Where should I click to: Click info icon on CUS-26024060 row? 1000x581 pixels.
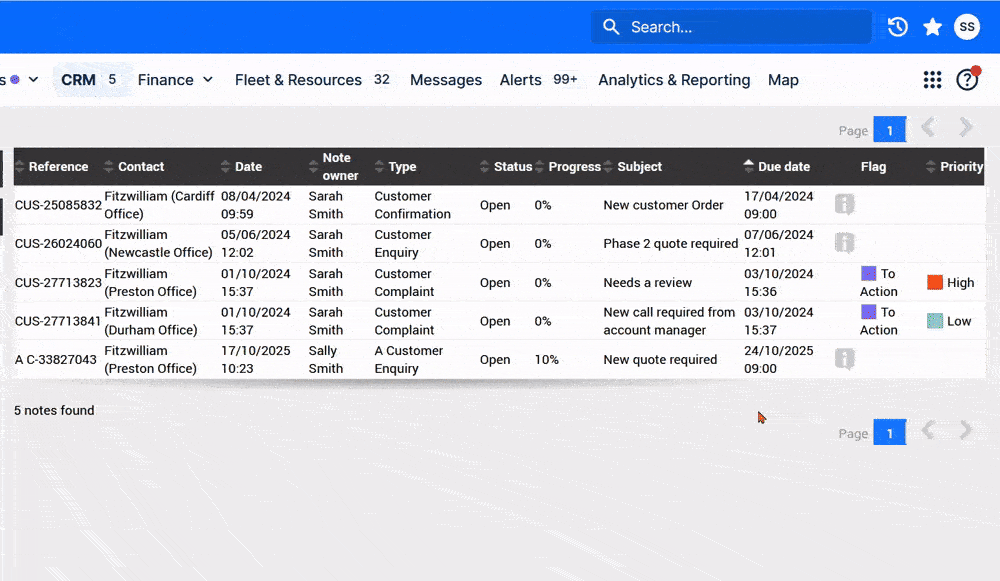tap(844, 243)
